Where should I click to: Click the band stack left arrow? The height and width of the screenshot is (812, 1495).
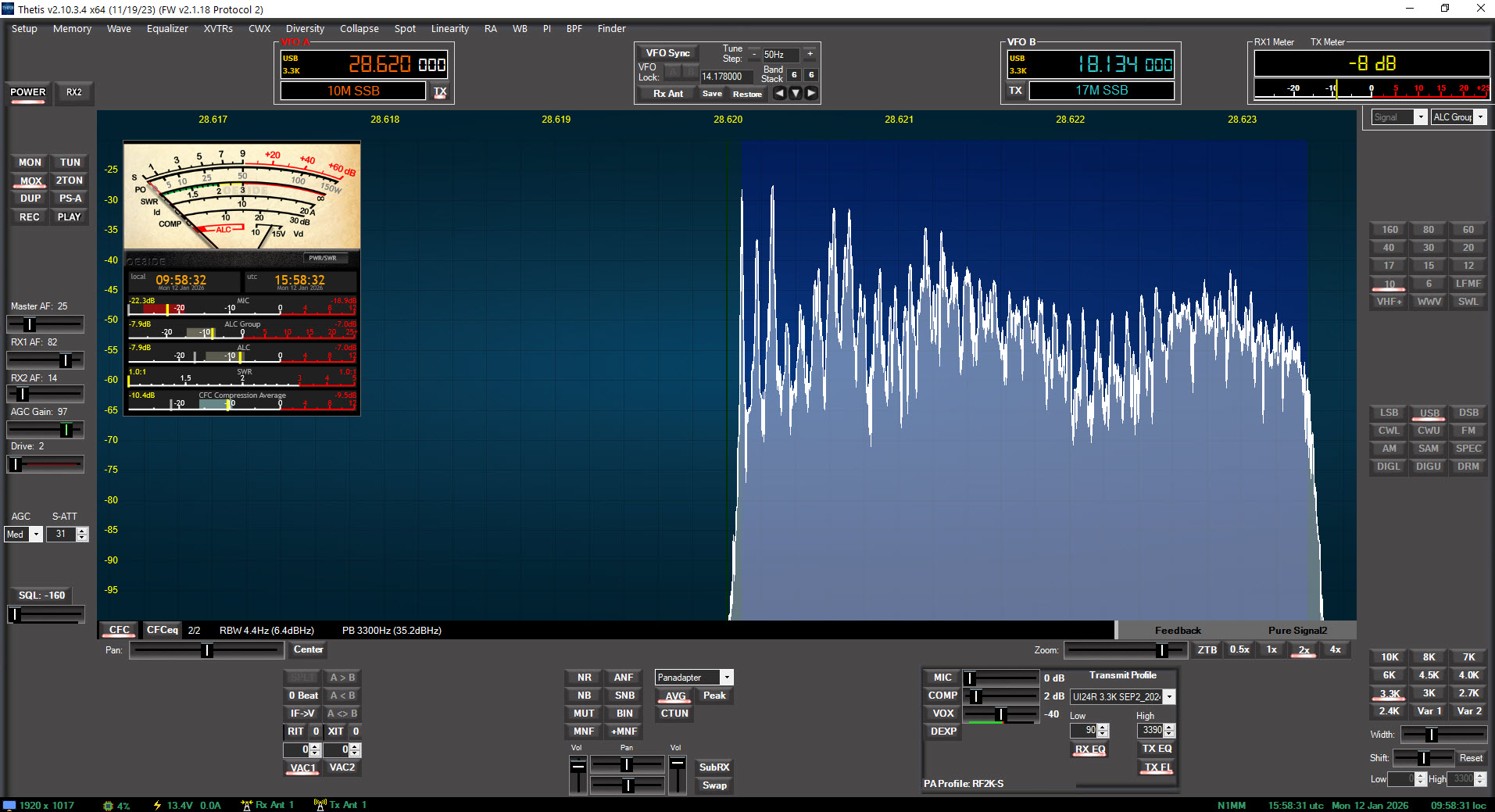click(x=779, y=93)
